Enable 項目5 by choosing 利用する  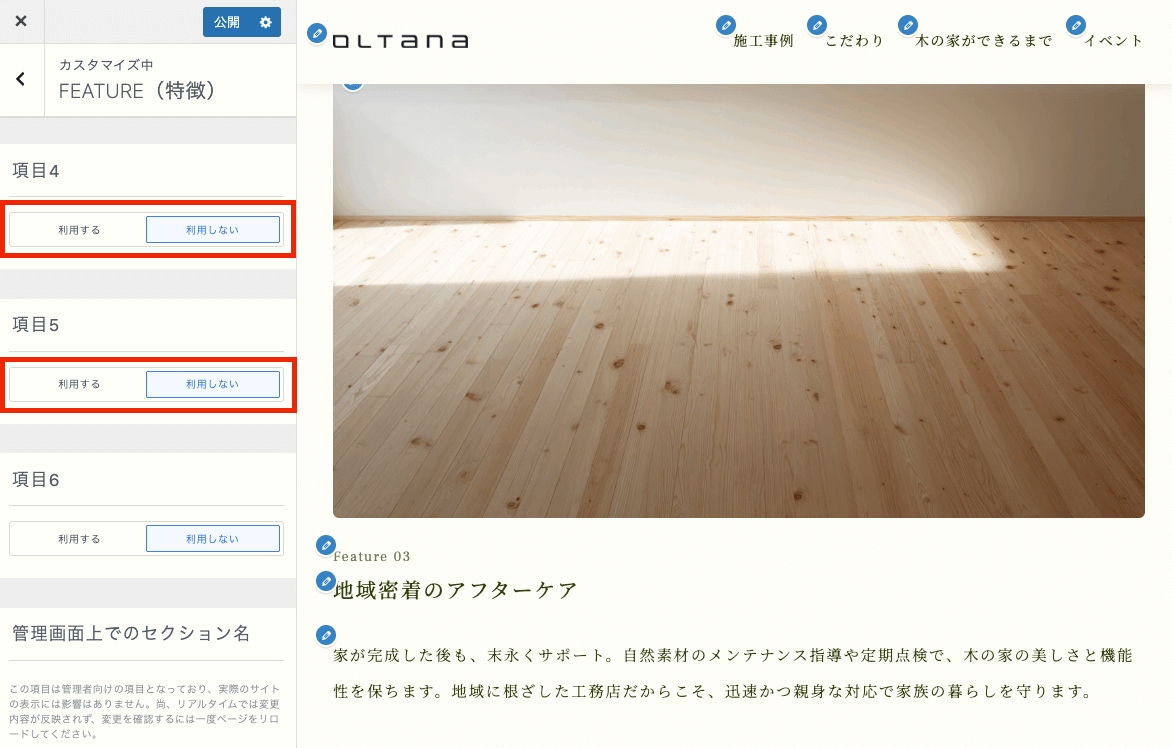79,384
